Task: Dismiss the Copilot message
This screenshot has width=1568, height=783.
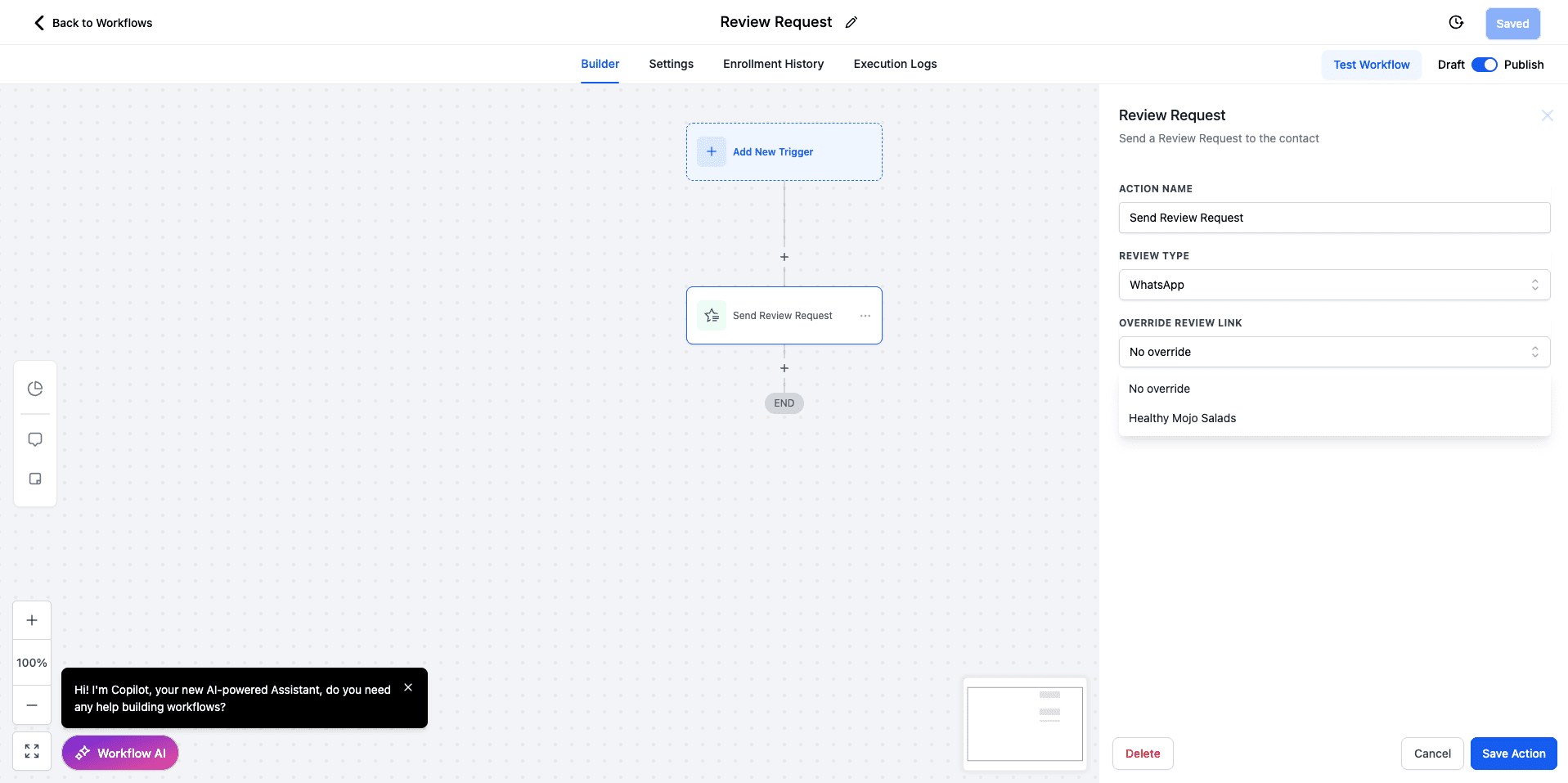Action: 408,688
